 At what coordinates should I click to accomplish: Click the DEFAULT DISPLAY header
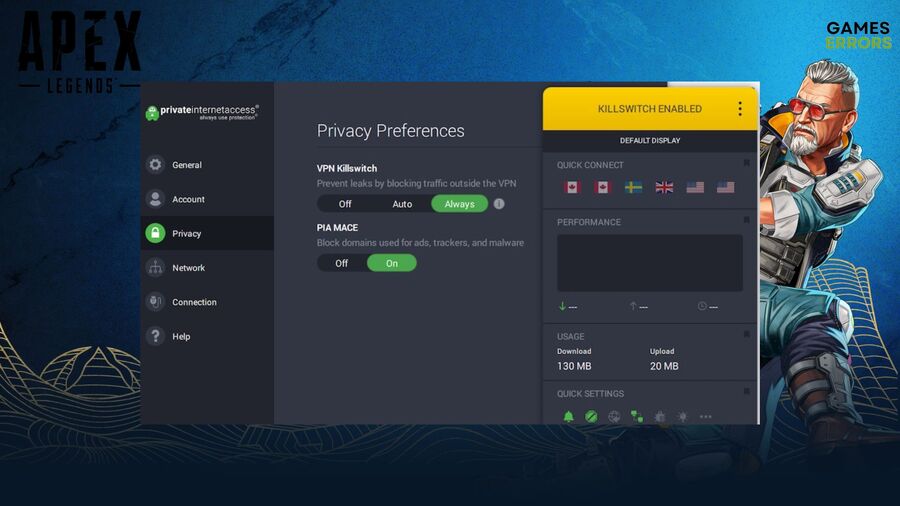coord(650,141)
